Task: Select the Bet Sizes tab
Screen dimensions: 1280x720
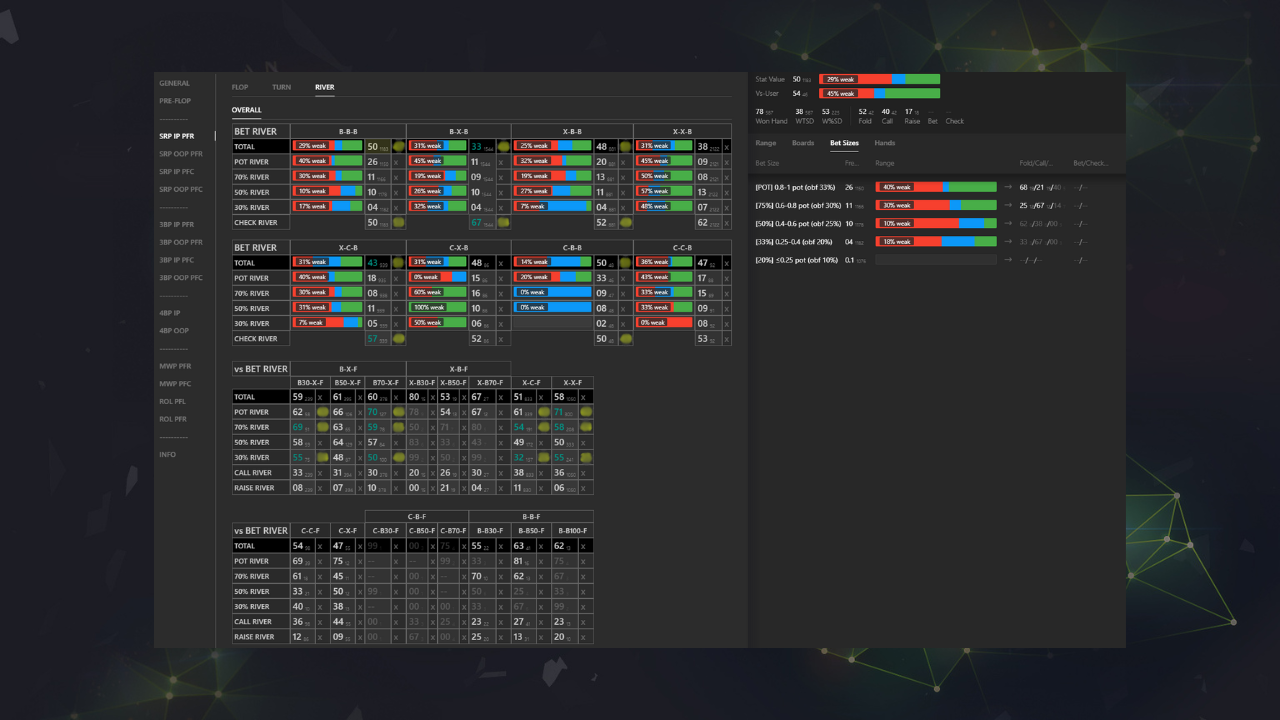Action: [844, 143]
